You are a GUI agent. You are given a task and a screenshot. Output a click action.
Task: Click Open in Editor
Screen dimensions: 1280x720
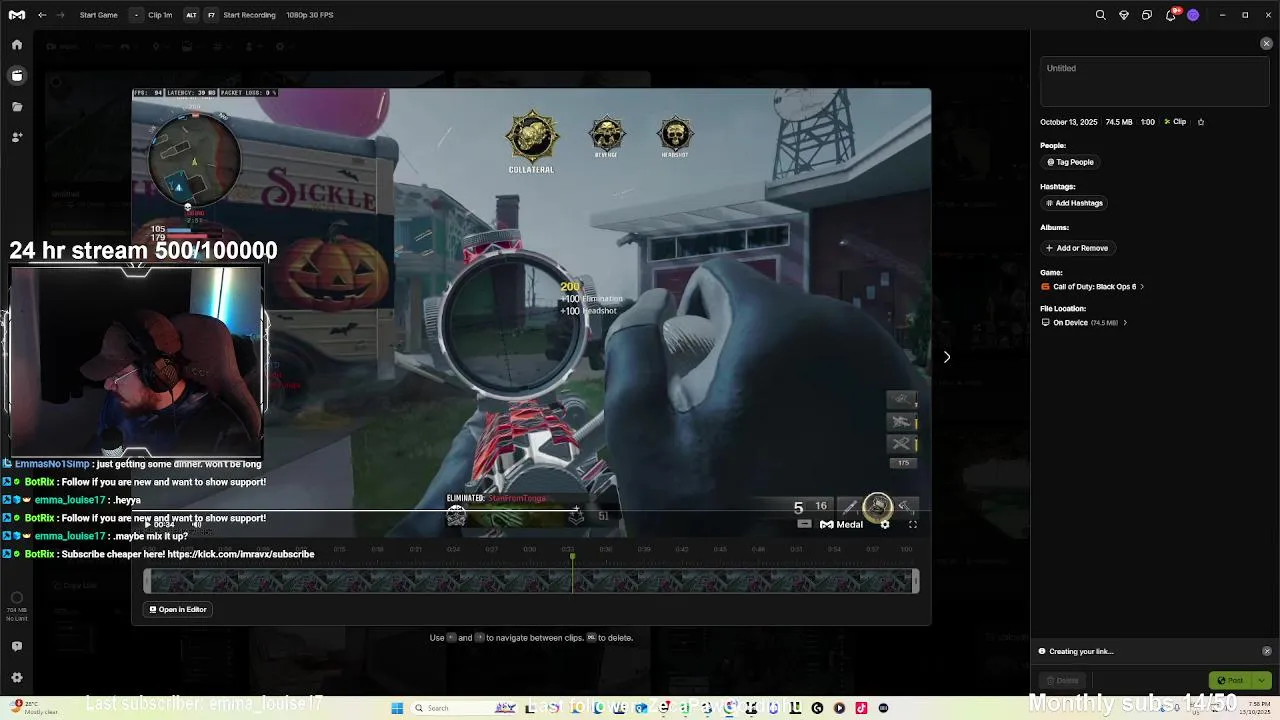(178, 609)
